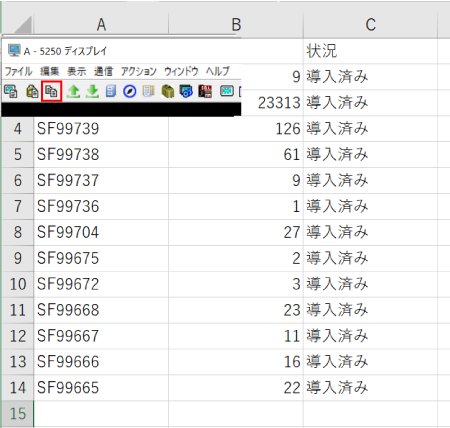450x428 pixels.
Task: Click the blue file cabinet icon
Action: (x=111, y=91)
